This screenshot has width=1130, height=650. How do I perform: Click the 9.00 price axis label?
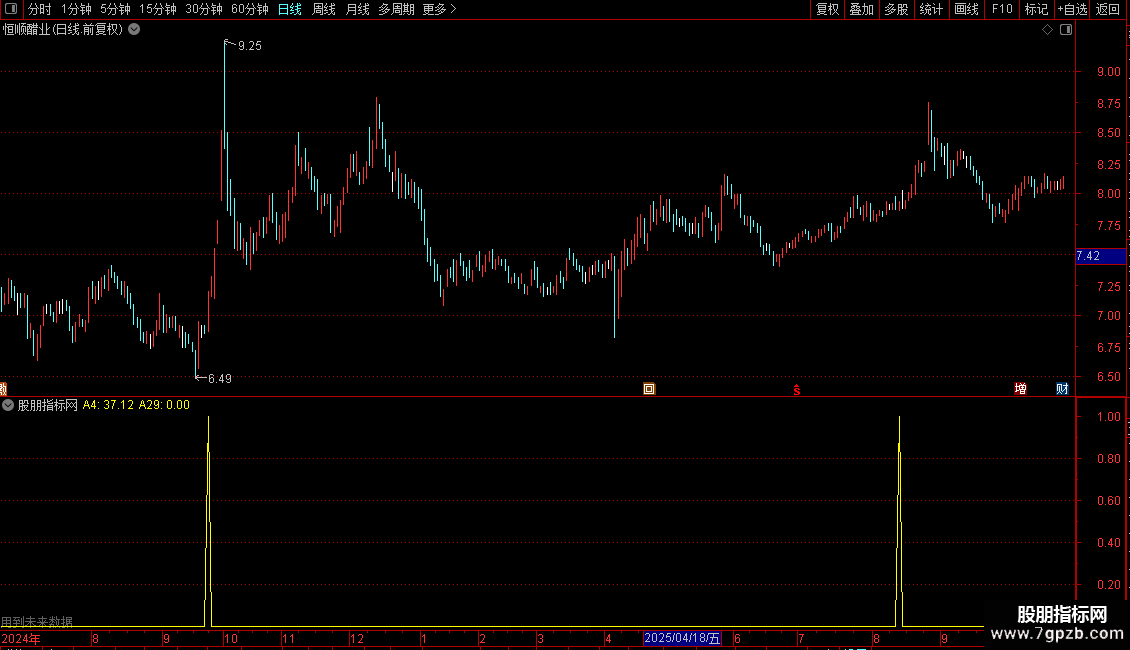[1108, 72]
